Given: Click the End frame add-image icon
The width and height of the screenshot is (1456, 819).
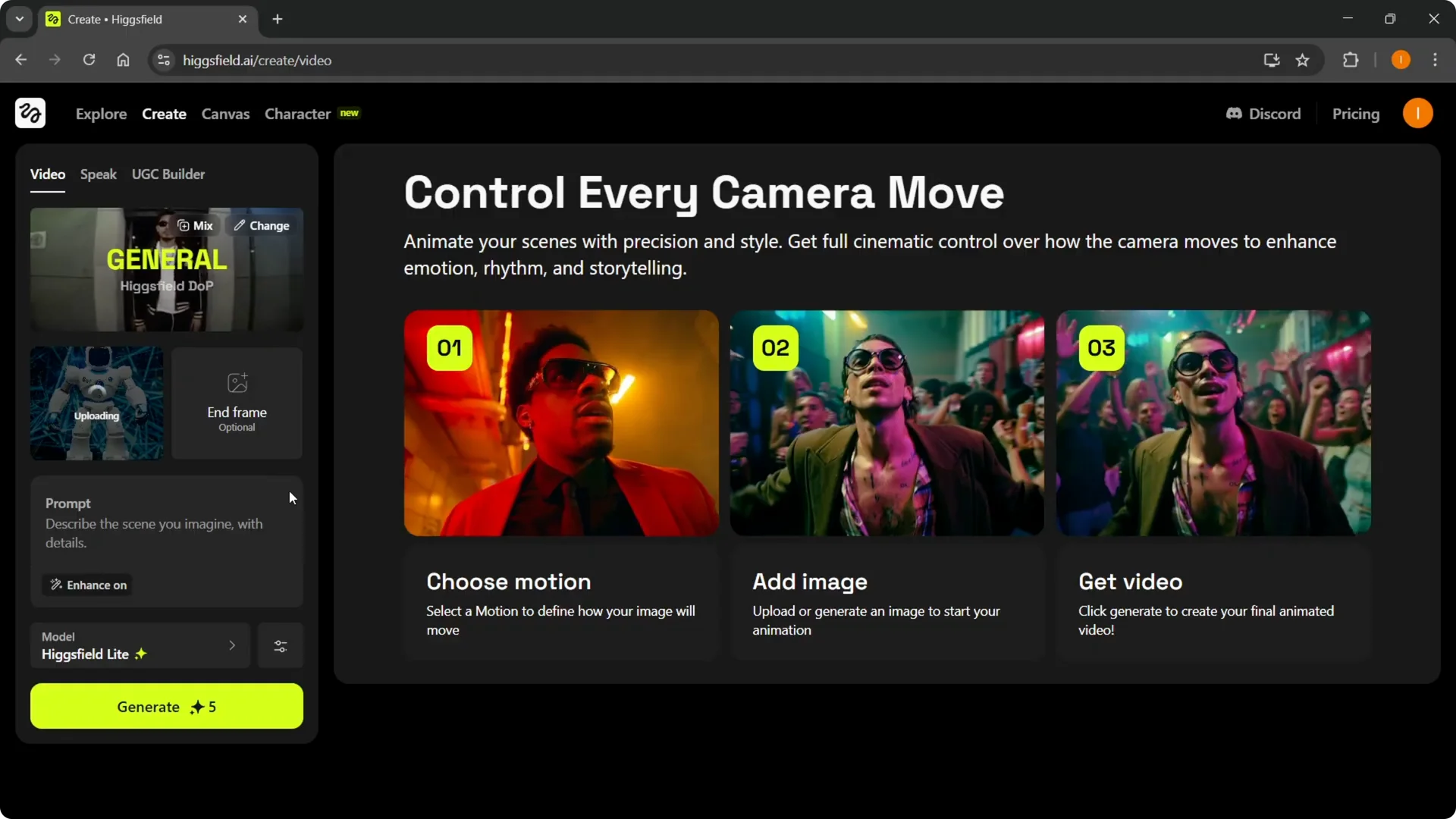Looking at the screenshot, I should click(236, 383).
